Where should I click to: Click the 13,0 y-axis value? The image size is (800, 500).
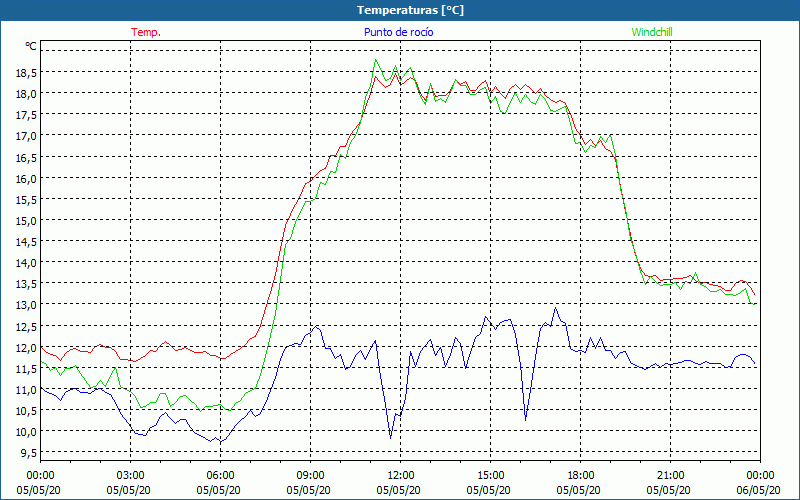click(x=26, y=305)
